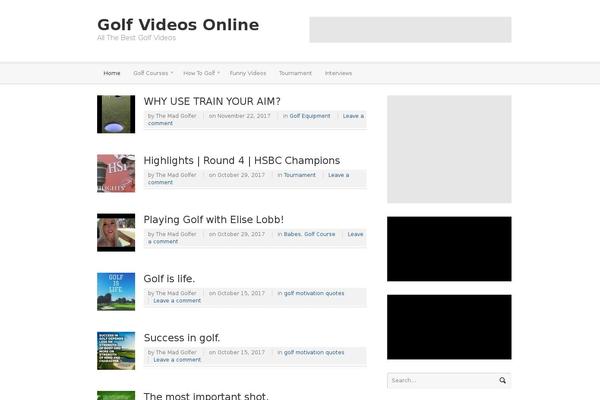
Task: Click the Train Your Aim post thumbnail
Action: (x=116, y=114)
